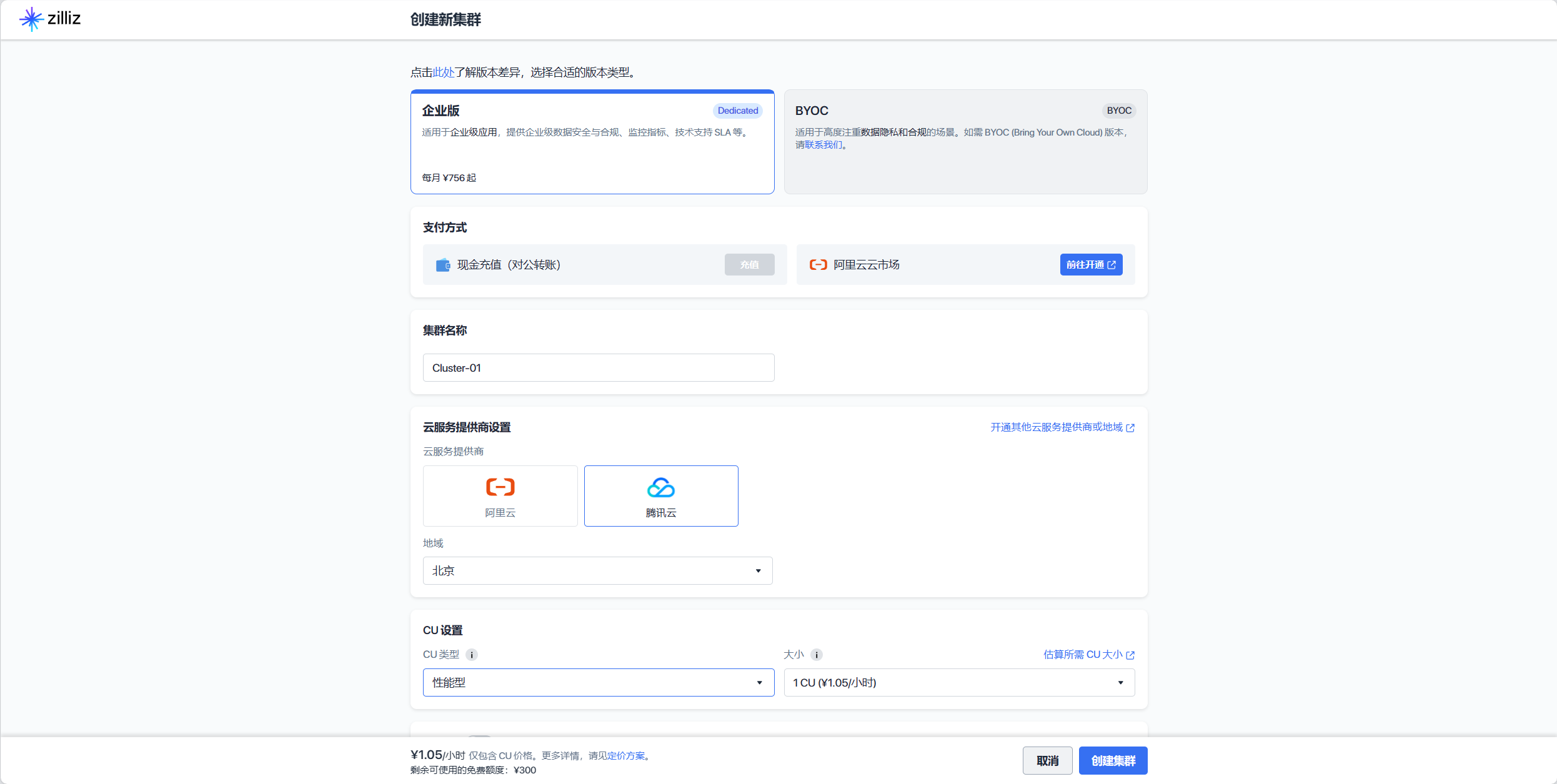Screen dimensions: 1557x784
Task: Click the CU 设置 heading
Action: point(443,630)
